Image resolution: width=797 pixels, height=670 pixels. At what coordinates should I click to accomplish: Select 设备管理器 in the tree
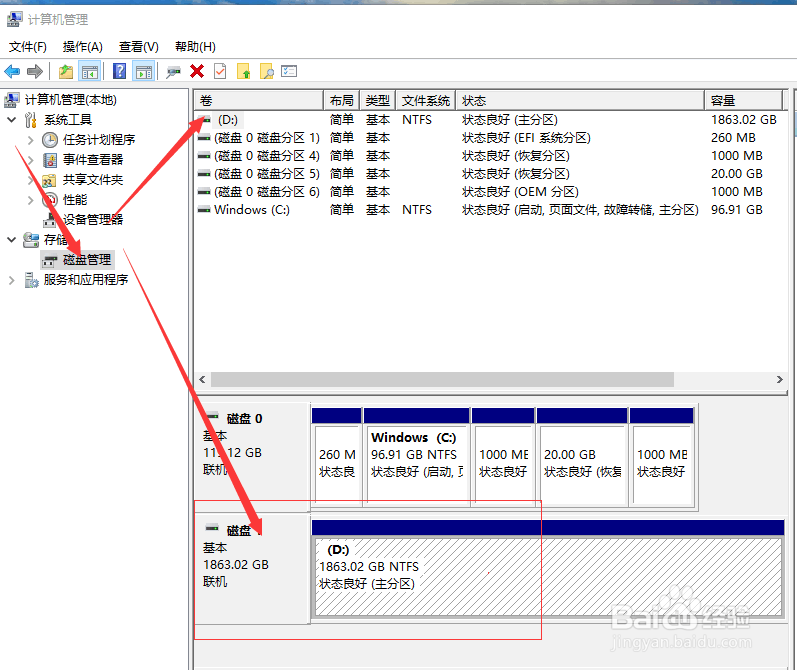[93, 220]
